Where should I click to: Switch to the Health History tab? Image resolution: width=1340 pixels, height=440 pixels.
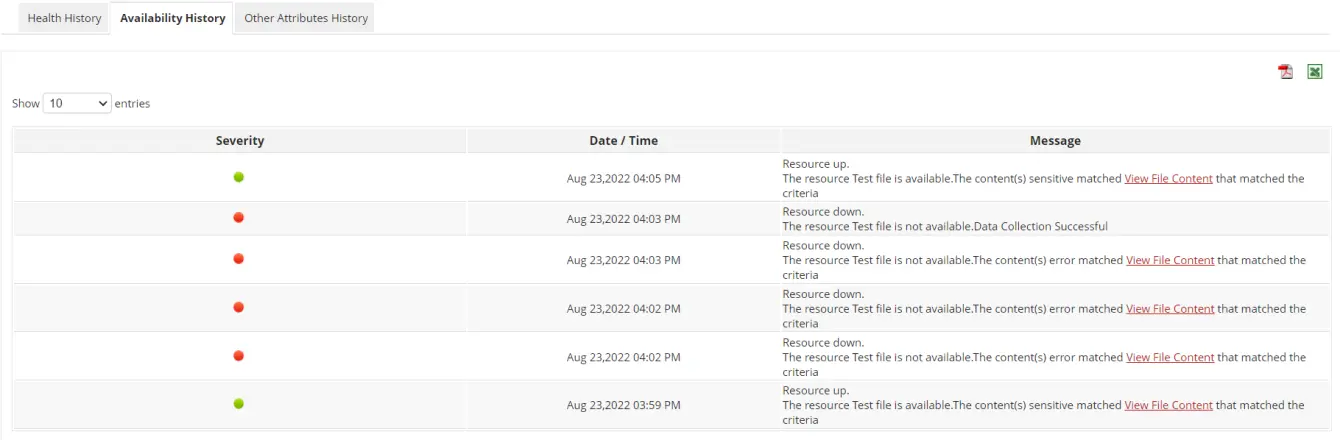64,18
